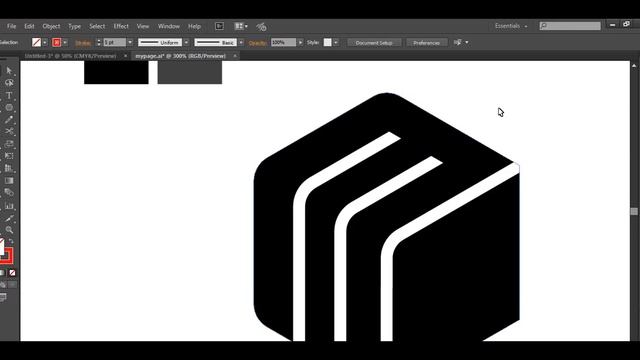640x360 pixels.
Task: Open the Type menu
Action: pyautogui.click(x=74, y=26)
